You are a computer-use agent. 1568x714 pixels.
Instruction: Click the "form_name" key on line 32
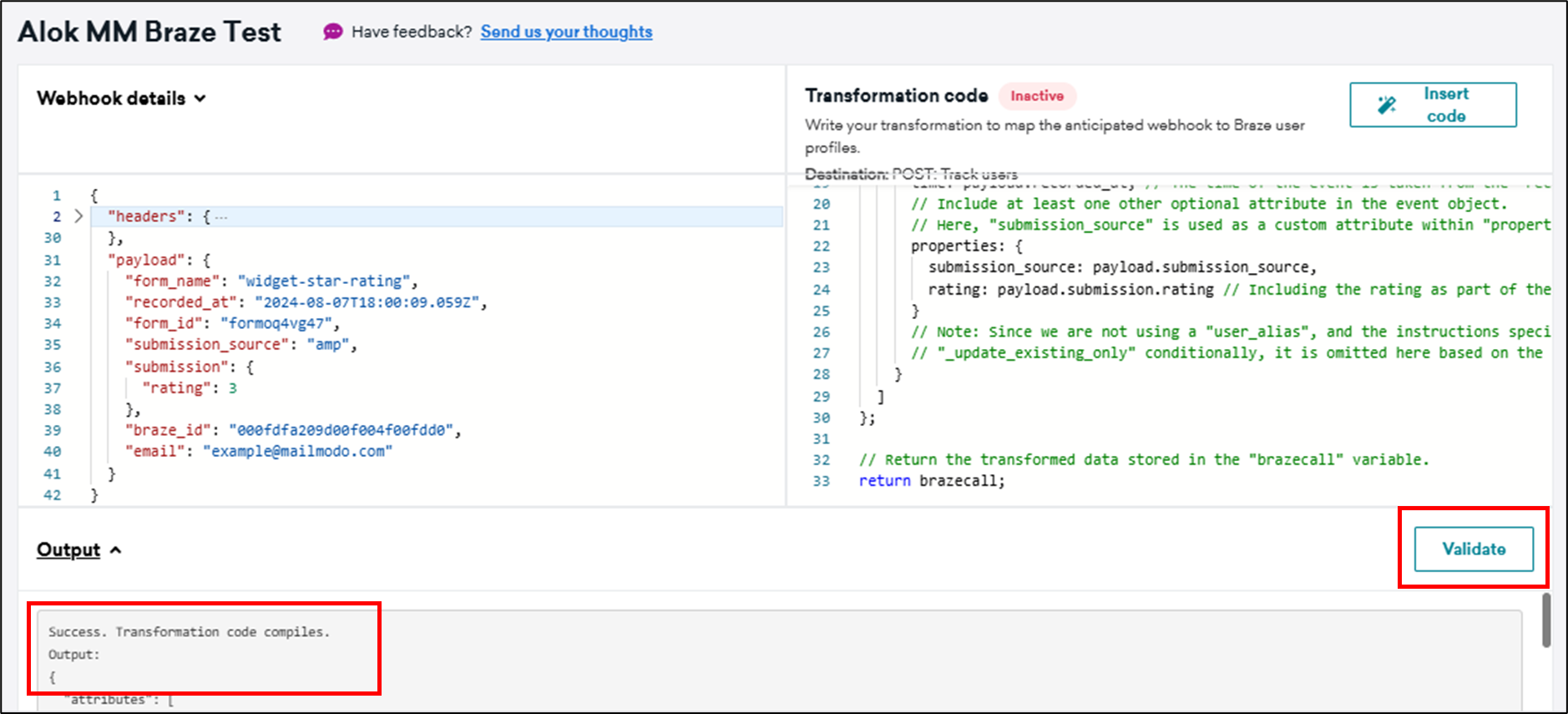point(172,281)
